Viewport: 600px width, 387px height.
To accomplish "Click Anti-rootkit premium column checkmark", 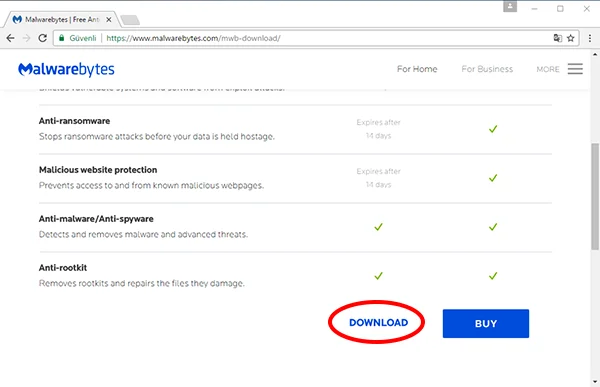I will (493, 276).
